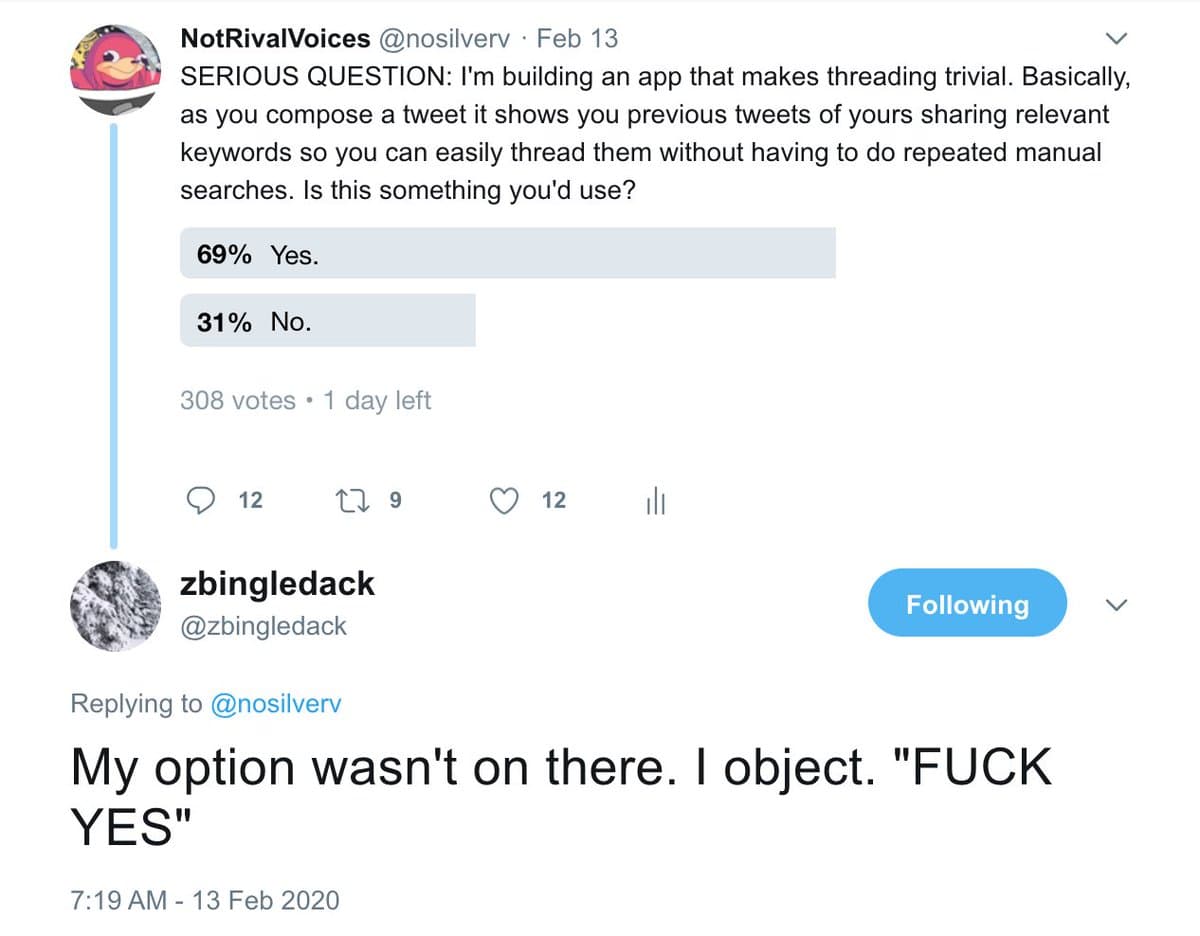This screenshot has height=936, width=1200.
Task: Like the tweet with heart icon
Action: (507, 500)
